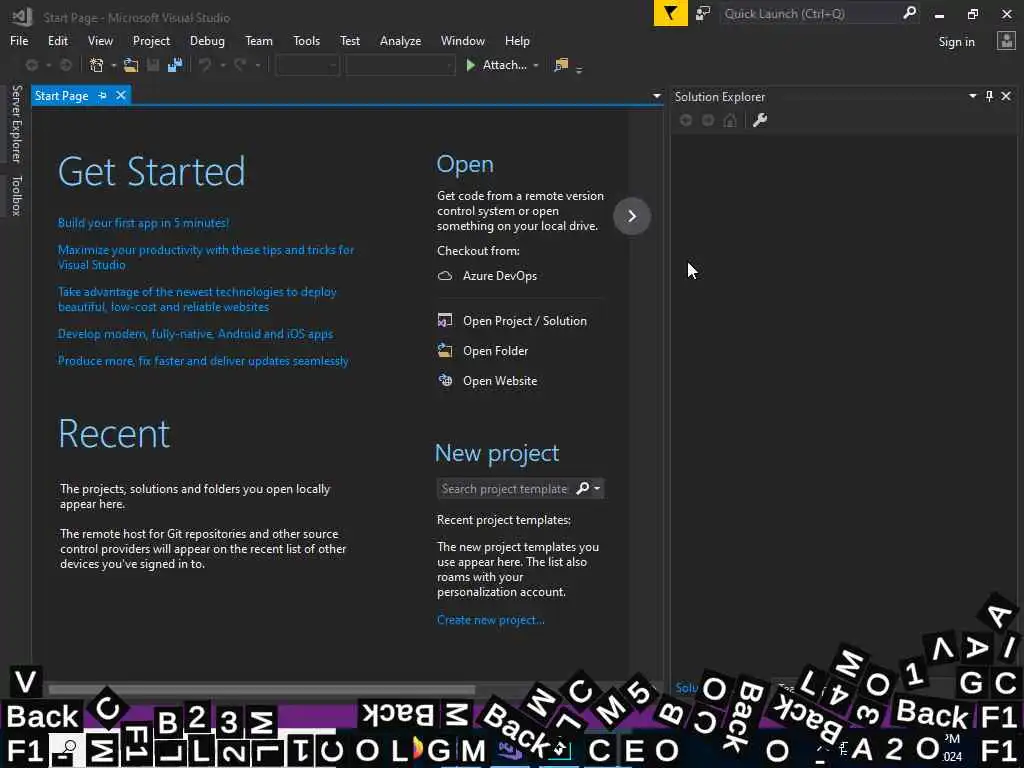Click the Quick Launch search magnifier icon

coord(909,13)
